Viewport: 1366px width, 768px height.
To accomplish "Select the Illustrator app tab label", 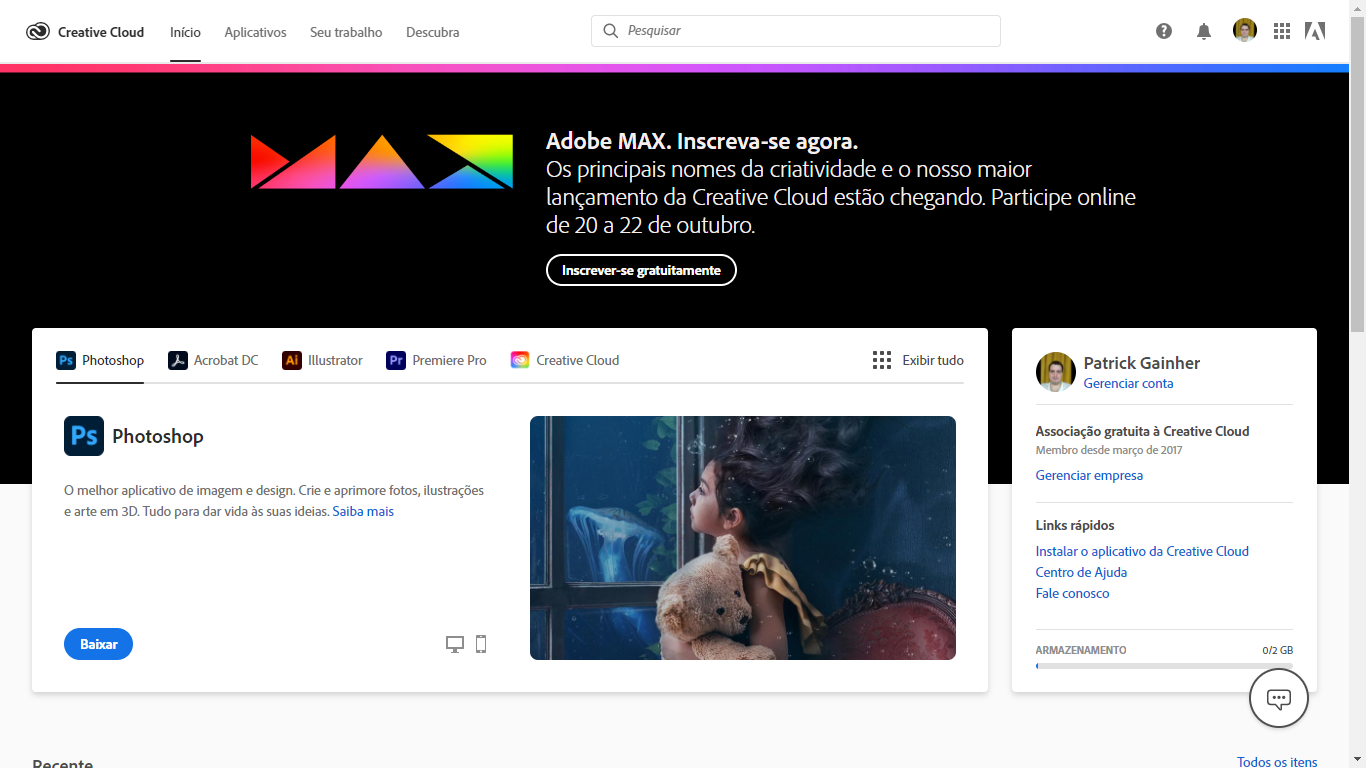I will click(335, 360).
